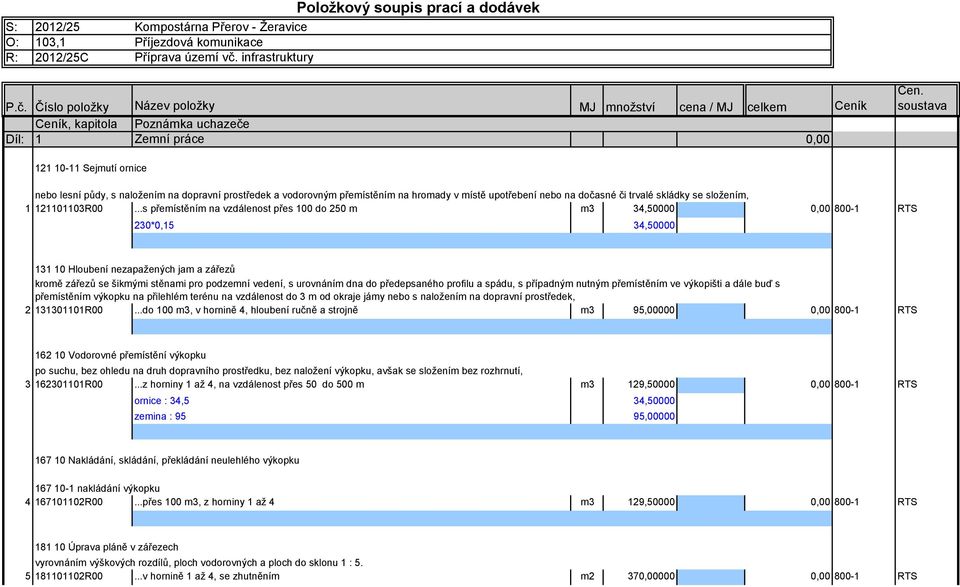Click the blue note row under item 121101103R00
The image size is (960, 587).
[x=482, y=241]
